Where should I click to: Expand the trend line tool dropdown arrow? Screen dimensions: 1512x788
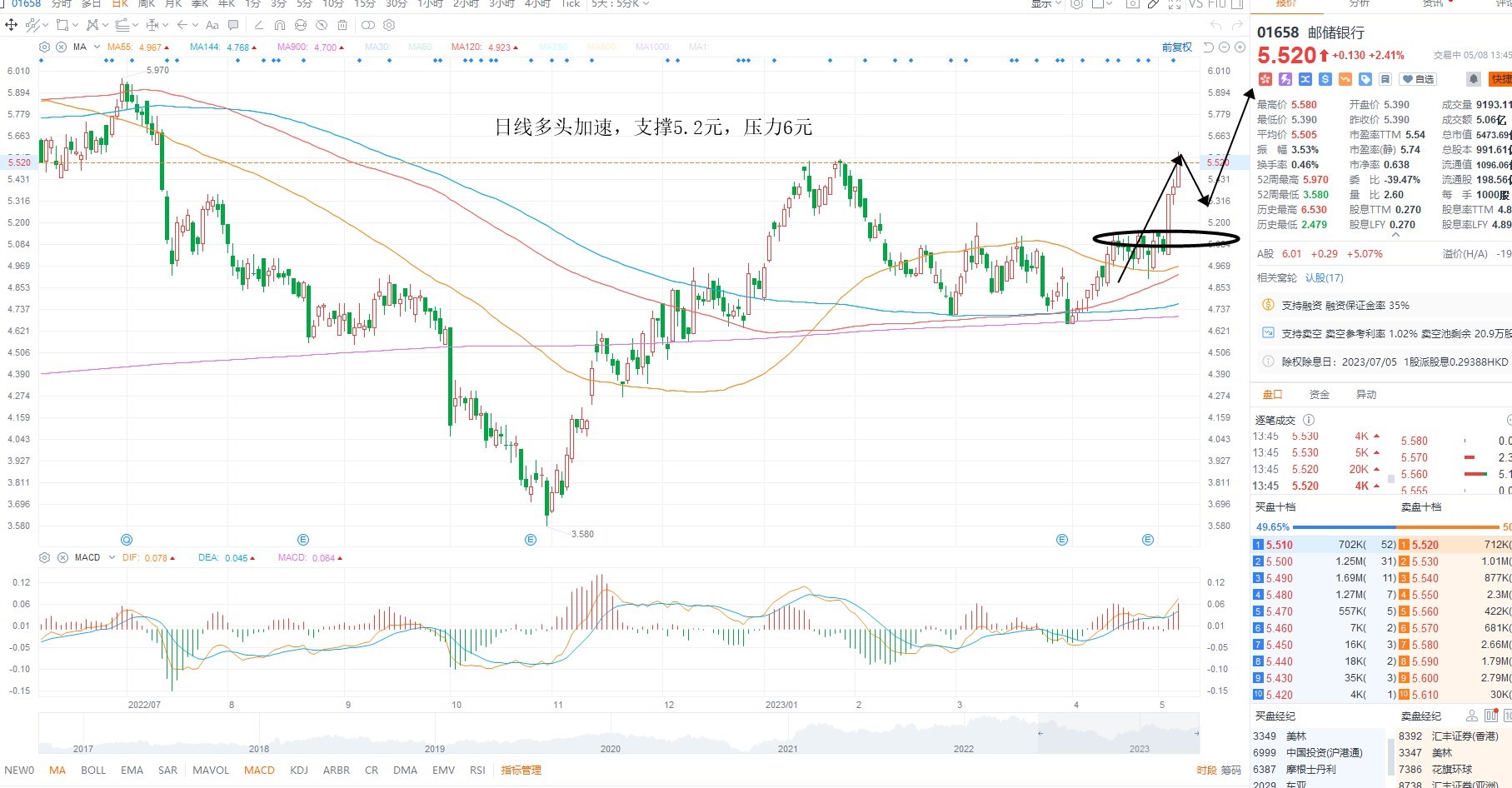coord(45,25)
